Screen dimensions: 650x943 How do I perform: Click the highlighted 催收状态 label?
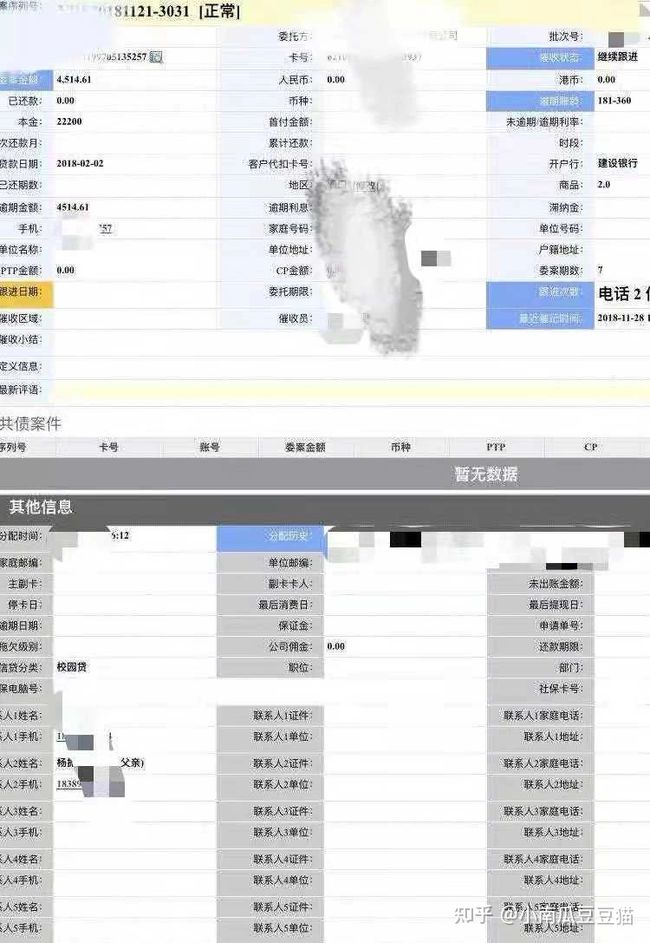click(540, 58)
